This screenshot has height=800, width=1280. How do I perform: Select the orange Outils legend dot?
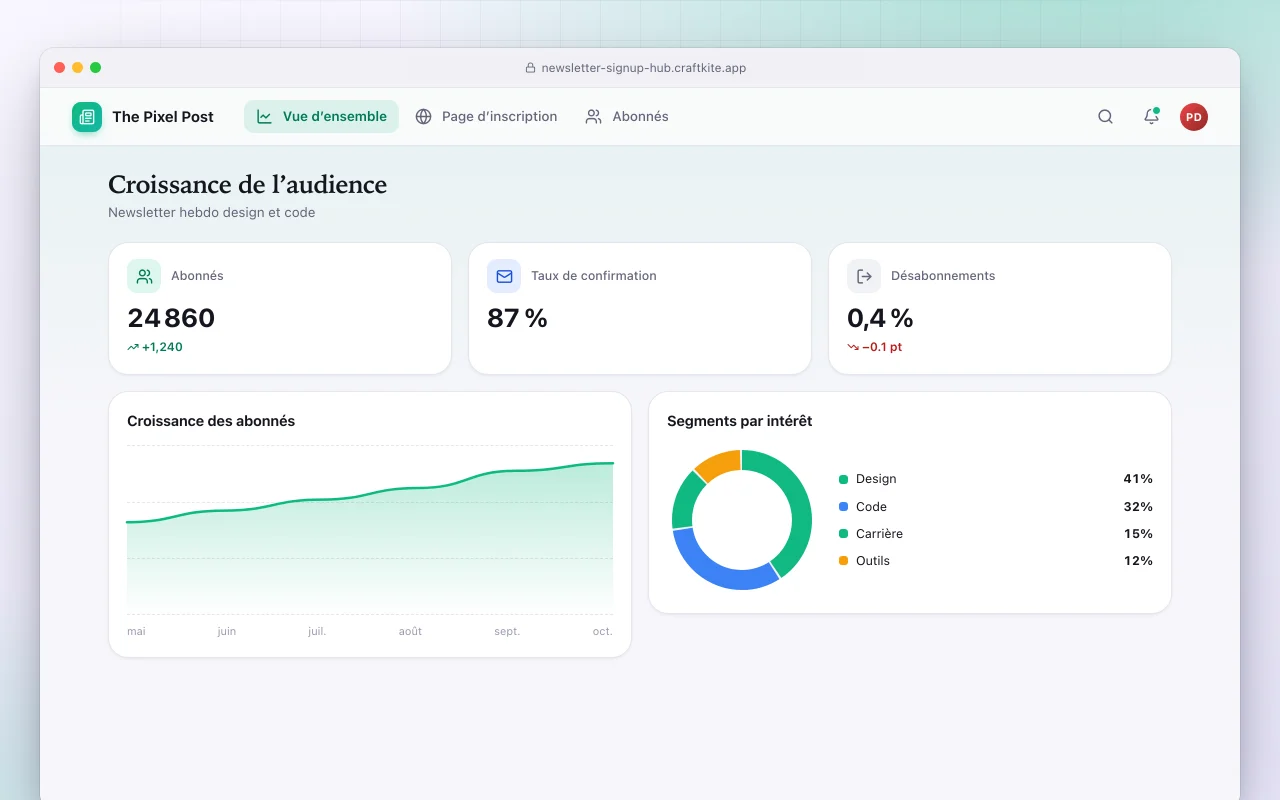(x=843, y=561)
